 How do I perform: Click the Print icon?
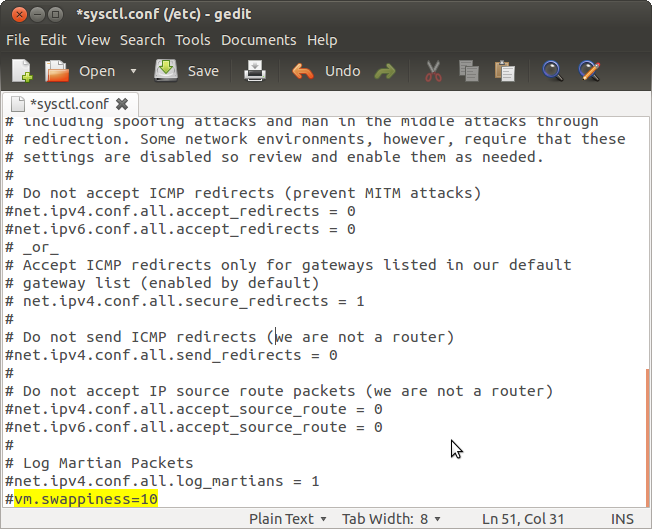256,71
